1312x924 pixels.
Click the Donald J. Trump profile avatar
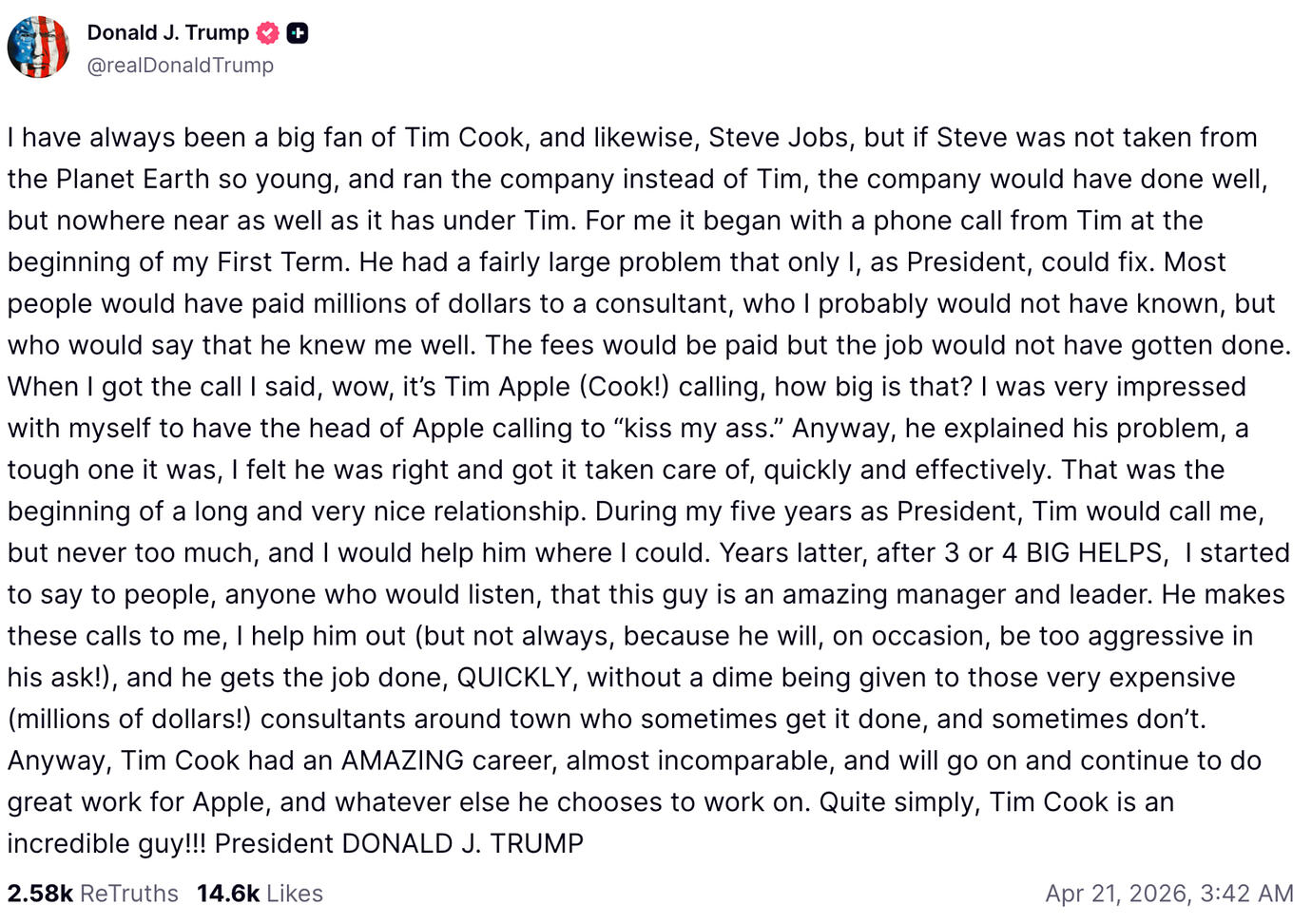pos(38,48)
